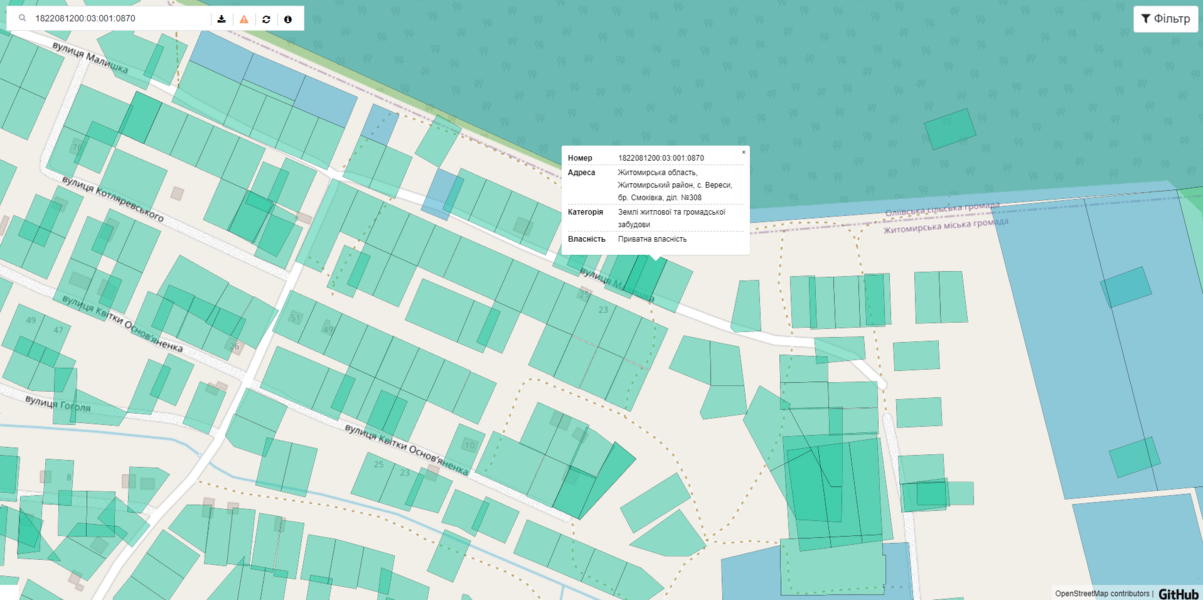Open the info circle icon
Image resolution: width=1203 pixels, height=600 pixels.
pyautogui.click(x=288, y=19)
